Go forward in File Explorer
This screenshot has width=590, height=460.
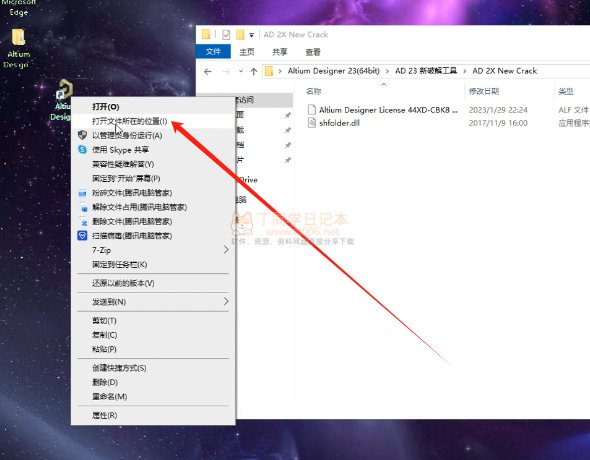point(226,71)
